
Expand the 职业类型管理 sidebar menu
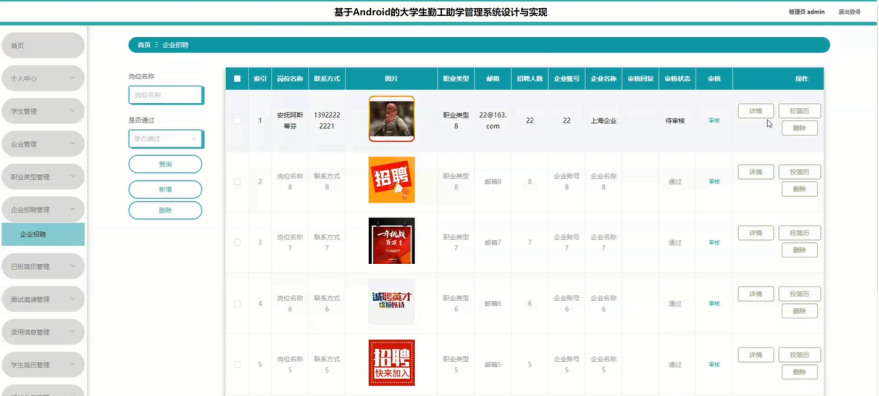coord(43,177)
